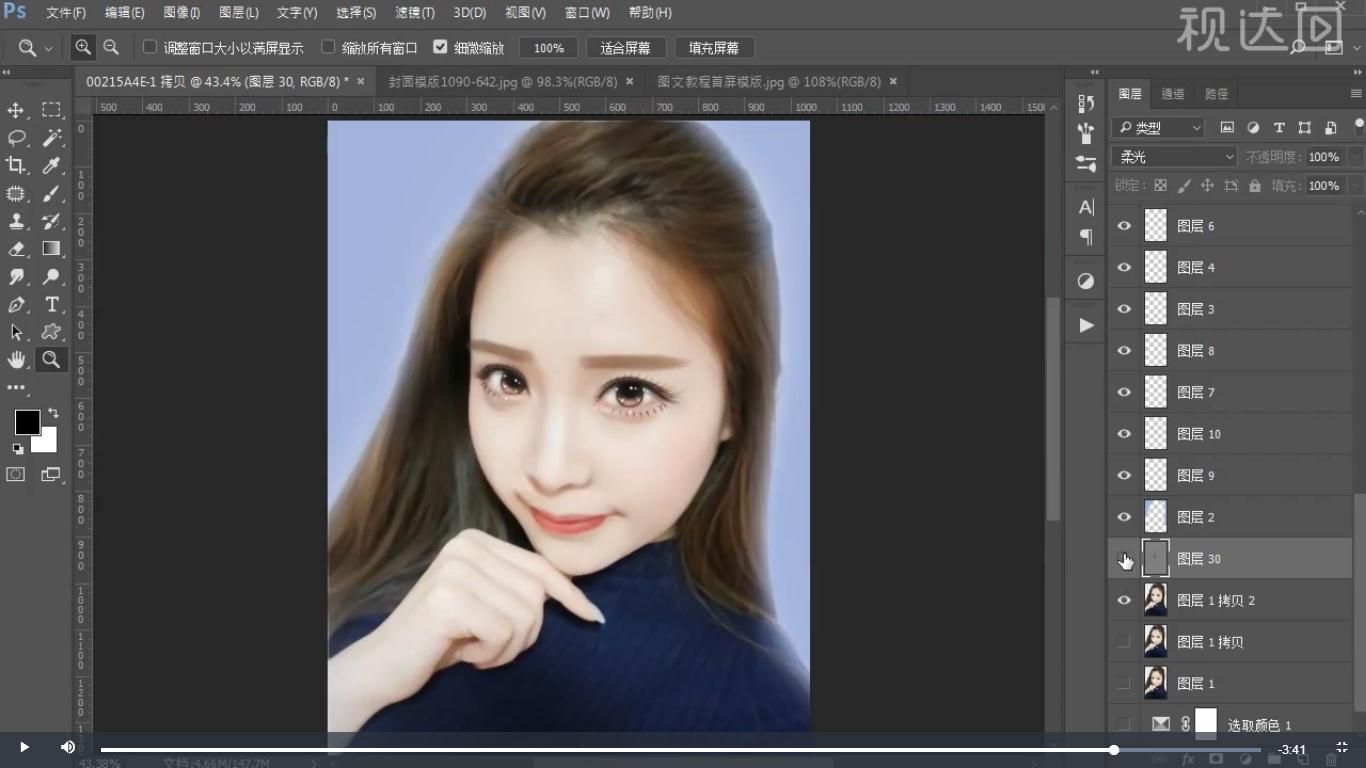Select the Dodge tool
The width and height of the screenshot is (1366, 768).
(x=51, y=277)
